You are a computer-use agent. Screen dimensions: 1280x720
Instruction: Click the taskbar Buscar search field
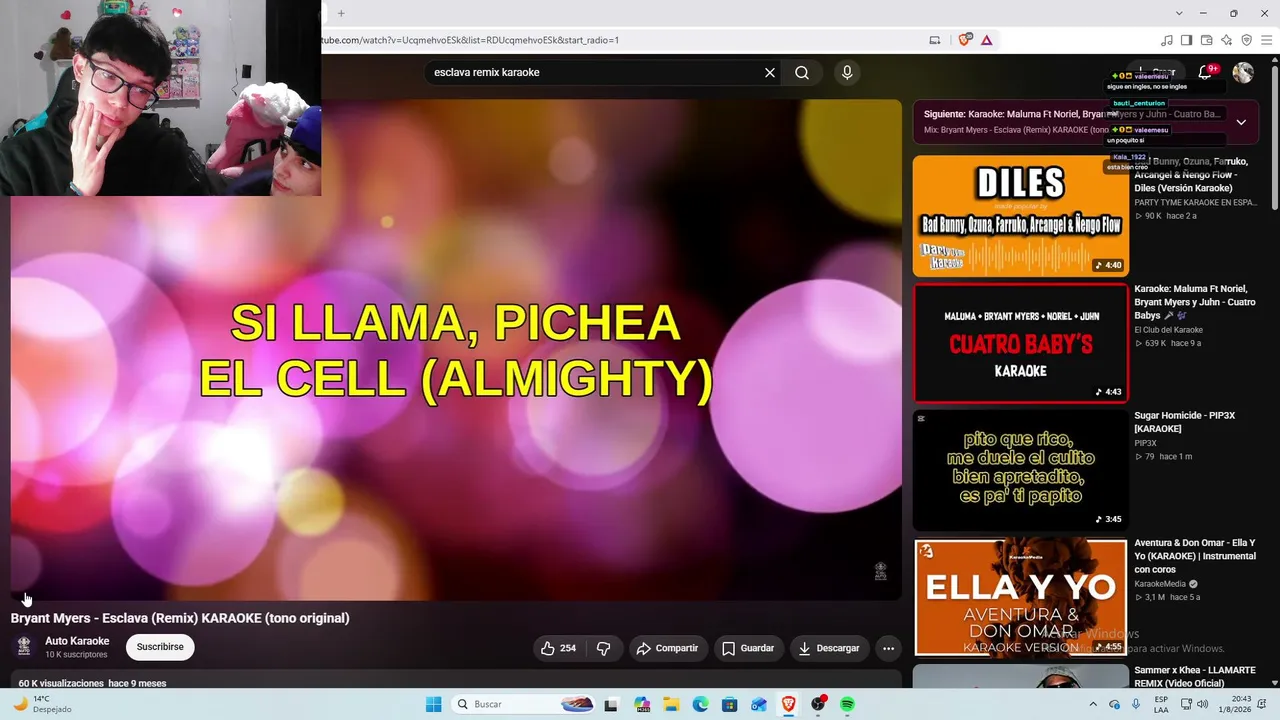pyautogui.click(x=524, y=704)
